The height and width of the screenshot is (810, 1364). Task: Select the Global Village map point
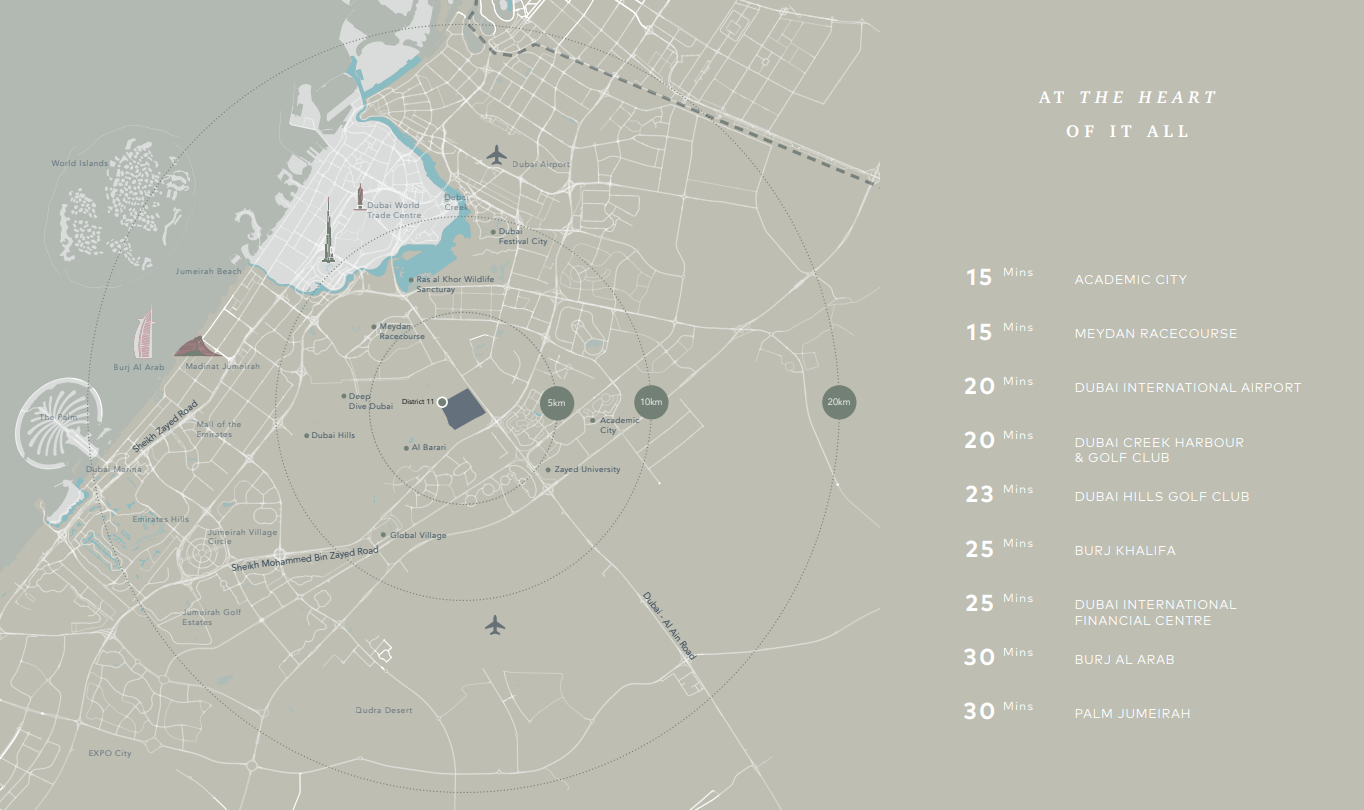tap(383, 536)
